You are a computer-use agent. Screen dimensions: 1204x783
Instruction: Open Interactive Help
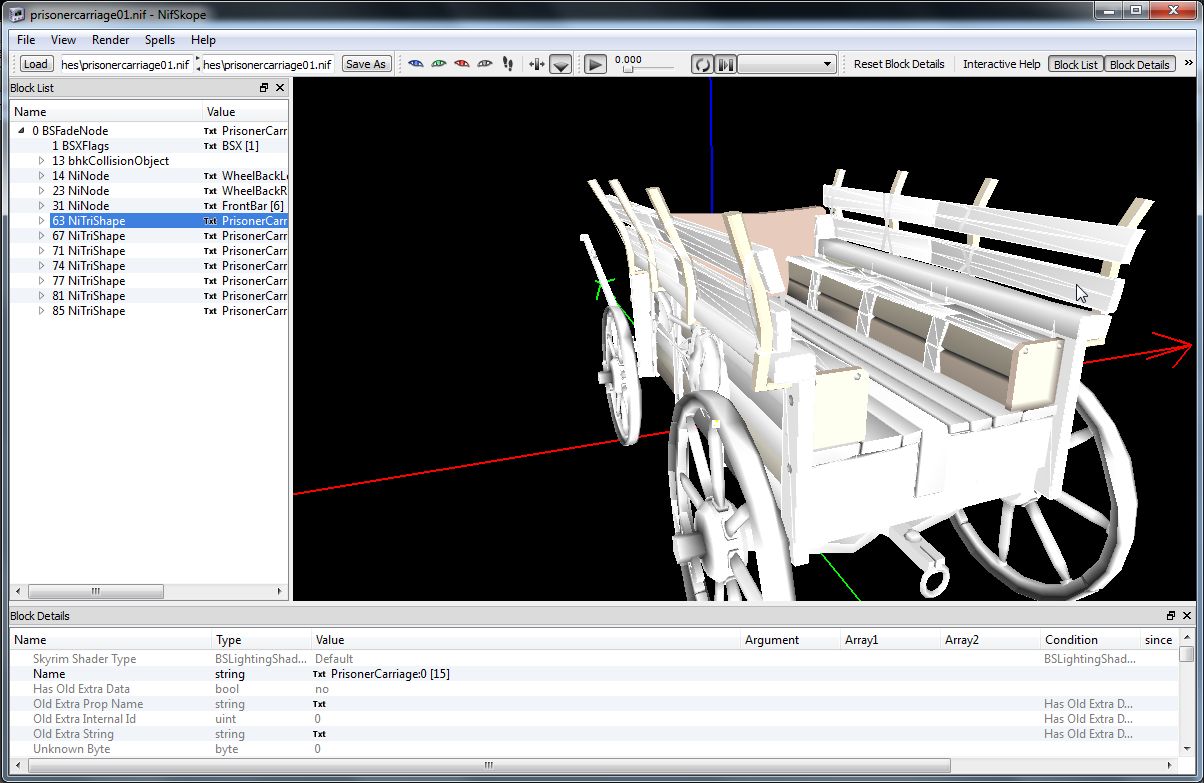[x=1001, y=64]
